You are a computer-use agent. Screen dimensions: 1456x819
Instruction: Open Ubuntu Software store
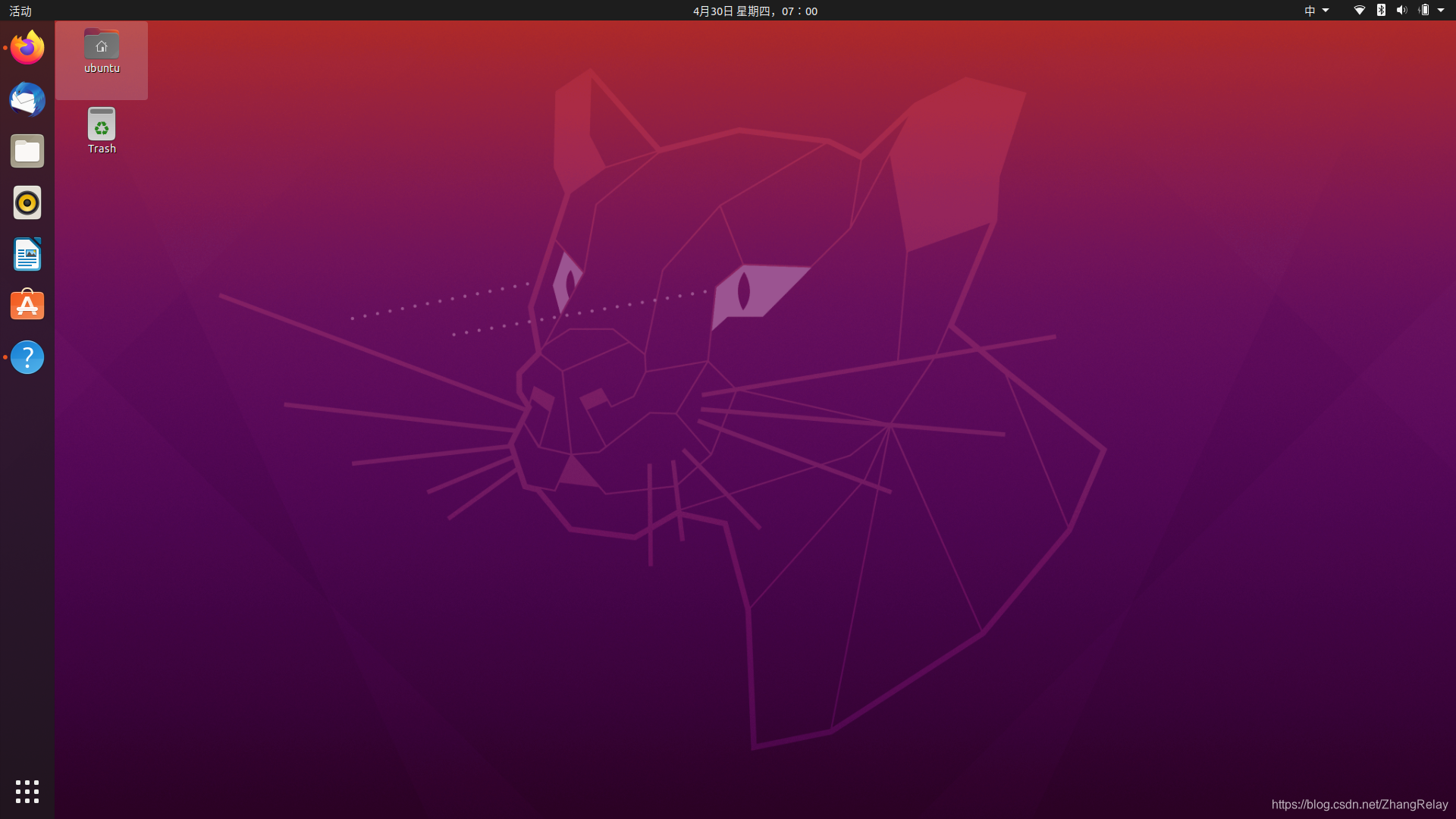[x=27, y=306]
